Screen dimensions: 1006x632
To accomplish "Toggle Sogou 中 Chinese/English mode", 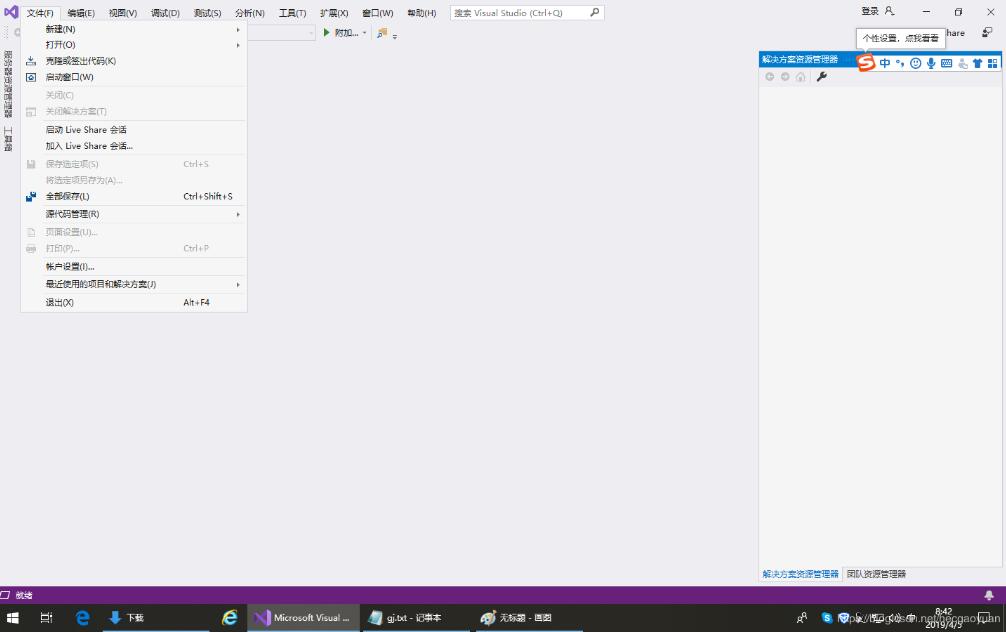I will [x=885, y=63].
